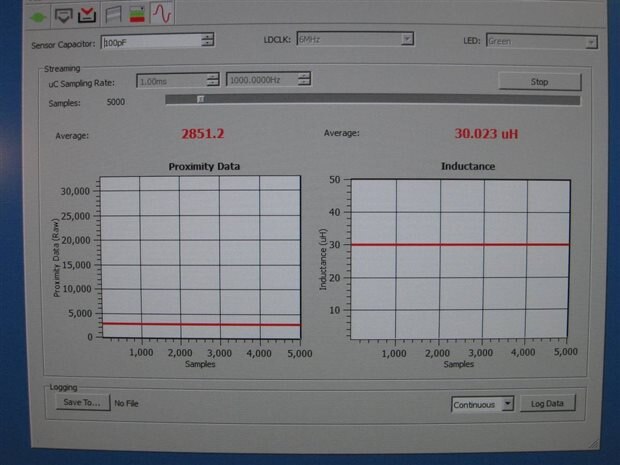Click the 2851.2 average proximity value

click(x=202, y=134)
